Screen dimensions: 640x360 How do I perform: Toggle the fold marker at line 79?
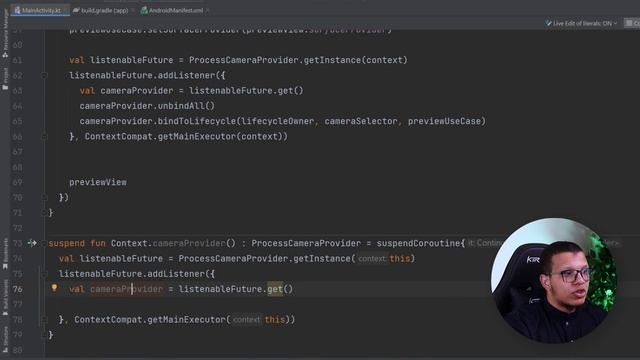[x=44, y=335]
